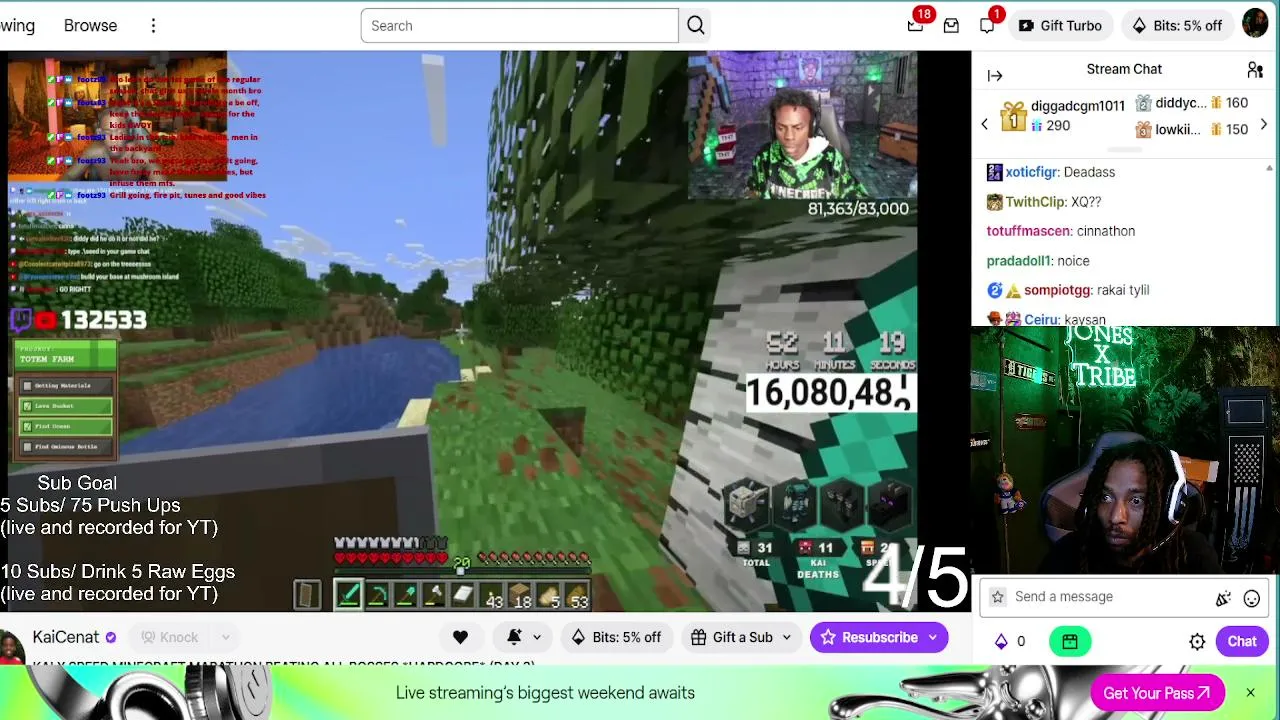1280x720 pixels.
Task: Click Bits: 5% off below the video
Action: [615, 637]
